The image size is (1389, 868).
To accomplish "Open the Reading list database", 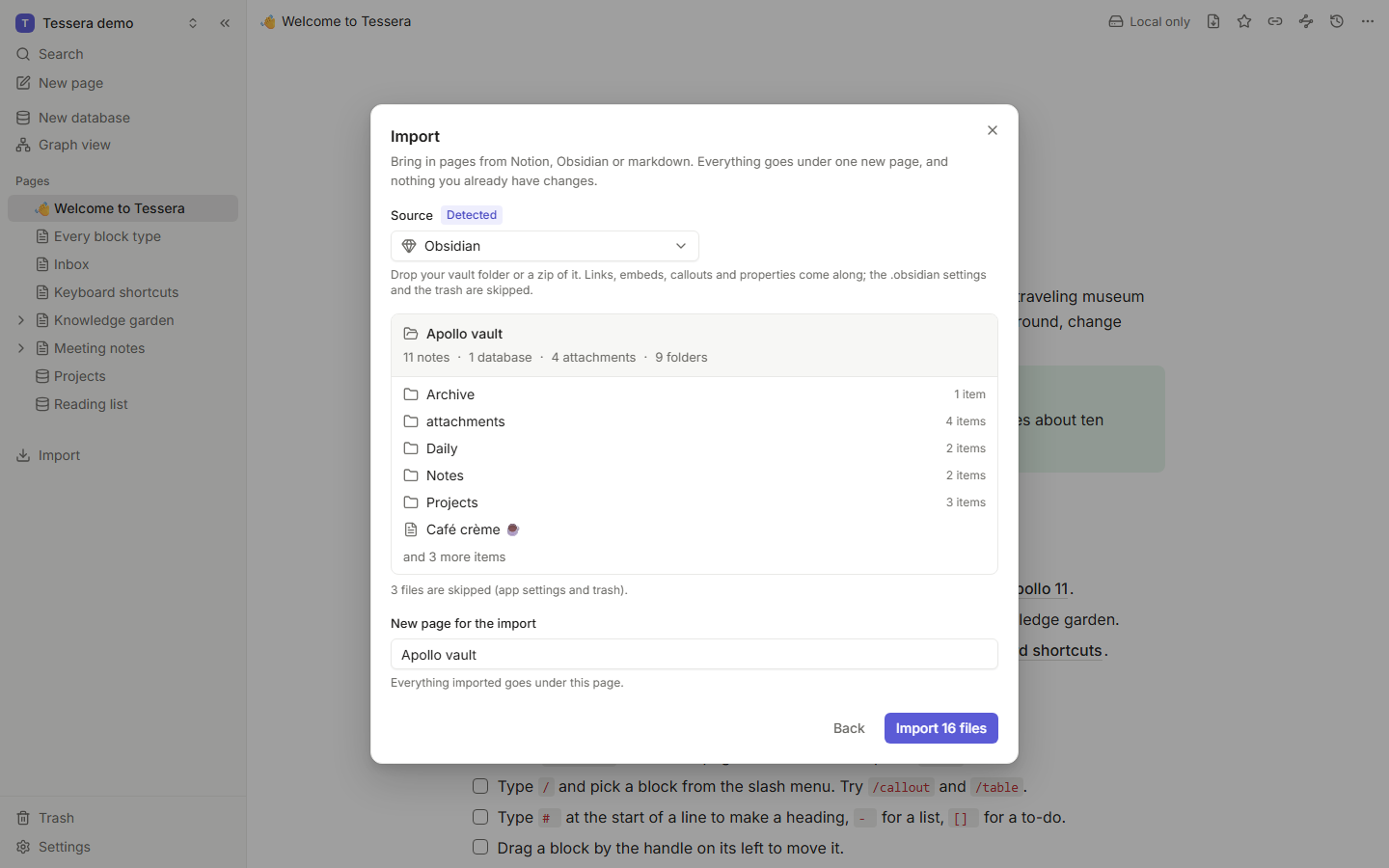I will [123, 404].
